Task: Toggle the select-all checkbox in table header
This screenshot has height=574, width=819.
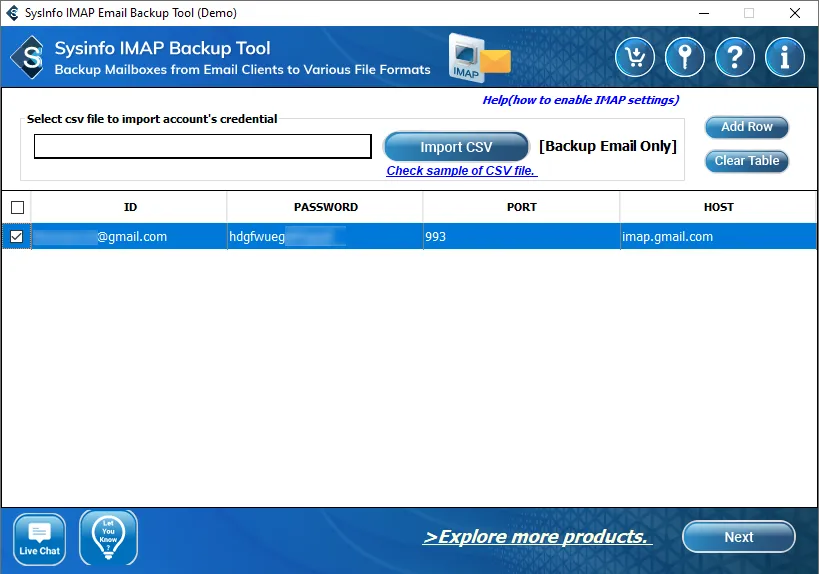Action: (x=16, y=208)
